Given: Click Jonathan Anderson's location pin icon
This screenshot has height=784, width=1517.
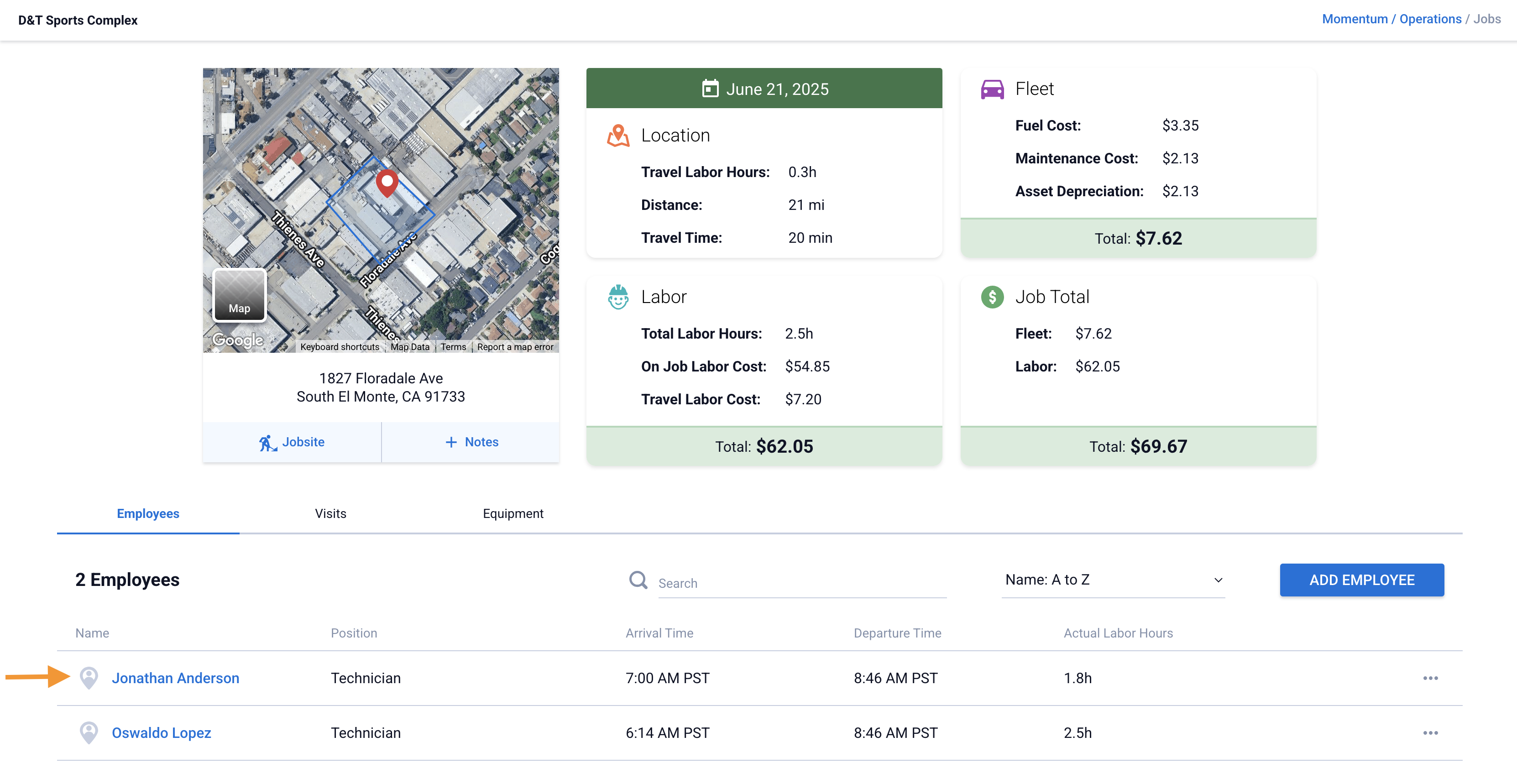Looking at the screenshot, I should pyautogui.click(x=89, y=678).
